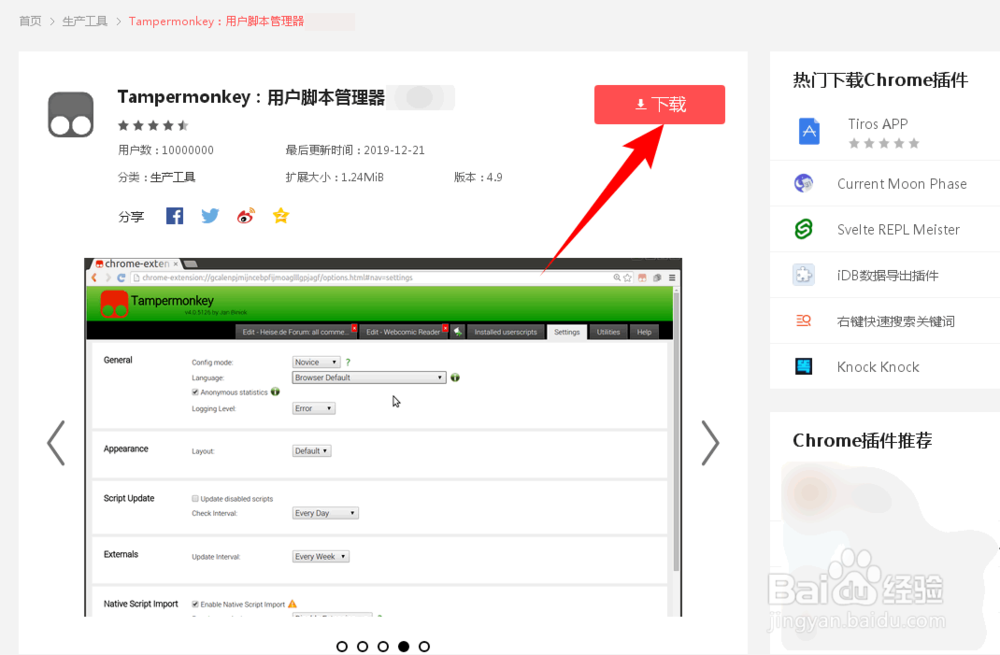Click the green Svelte REPL Meister icon

[x=804, y=229]
